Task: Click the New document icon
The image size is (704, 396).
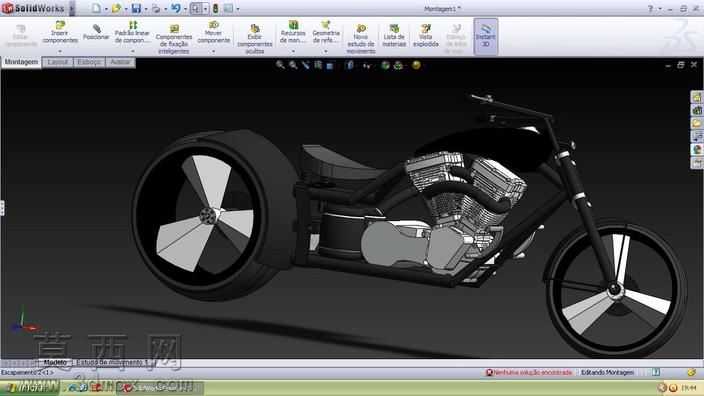Action: pyautogui.click(x=96, y=8)
